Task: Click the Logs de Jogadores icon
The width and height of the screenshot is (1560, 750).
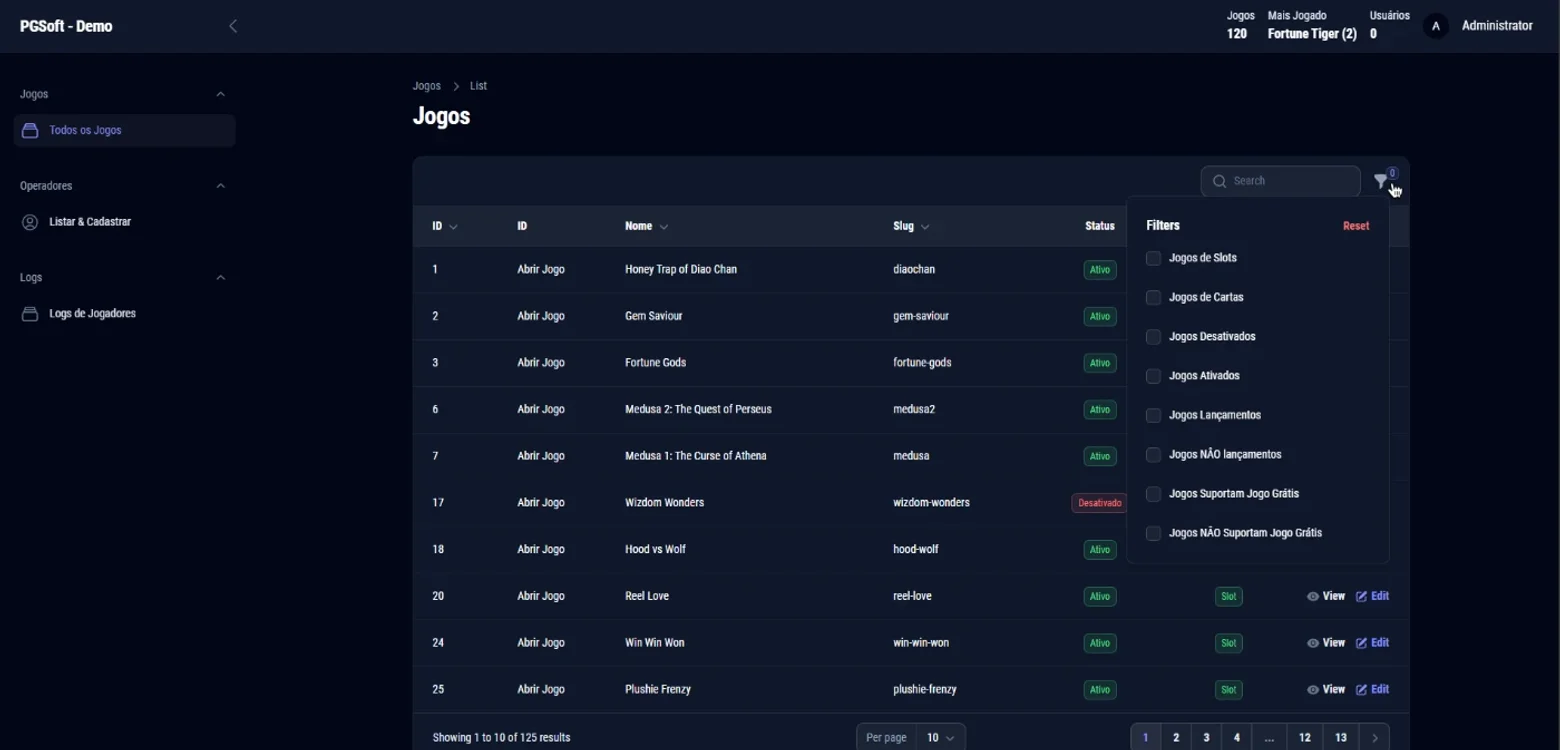Action: point(30,314)
